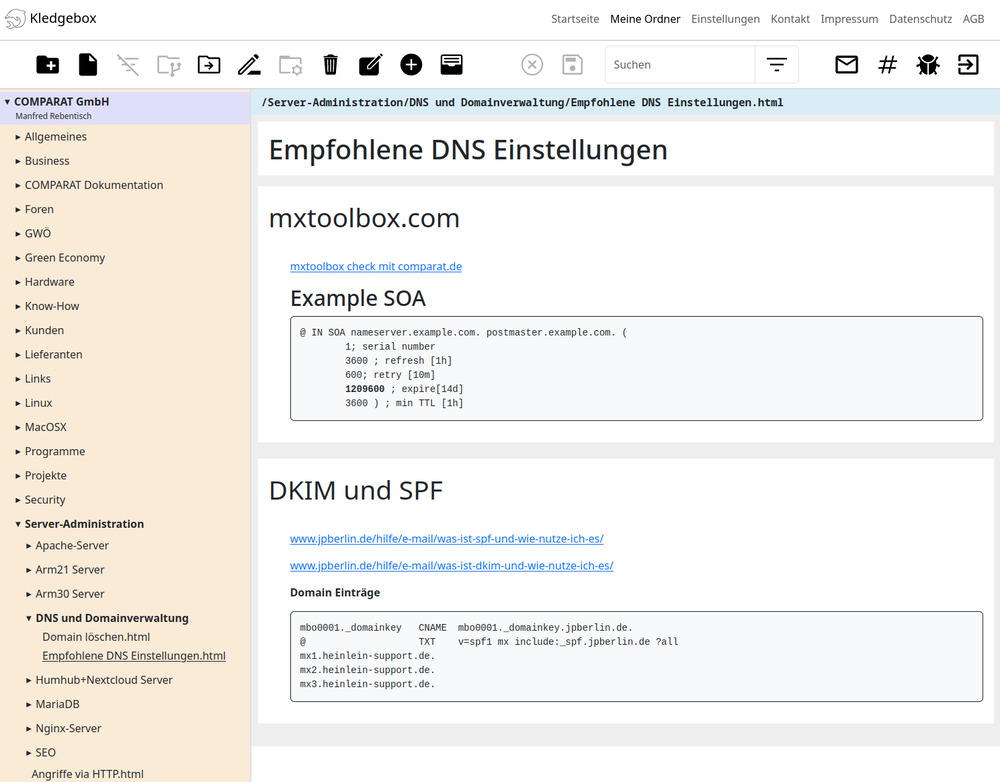Expand the Linux folder

coord(18,403)
